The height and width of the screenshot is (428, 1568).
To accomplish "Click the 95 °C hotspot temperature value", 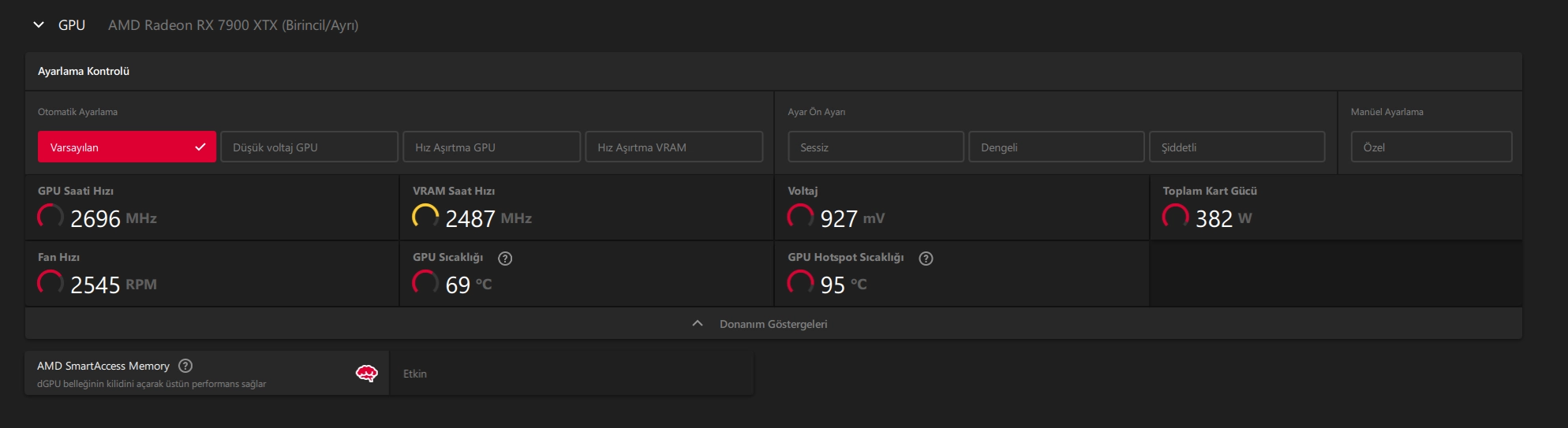I will coord(844,285).
